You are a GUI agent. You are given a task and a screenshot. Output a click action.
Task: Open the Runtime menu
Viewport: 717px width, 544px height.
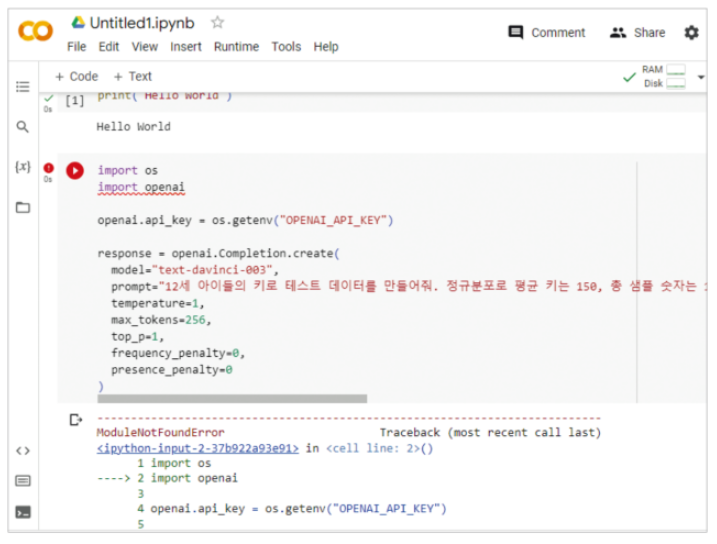[x=236, y=47]
